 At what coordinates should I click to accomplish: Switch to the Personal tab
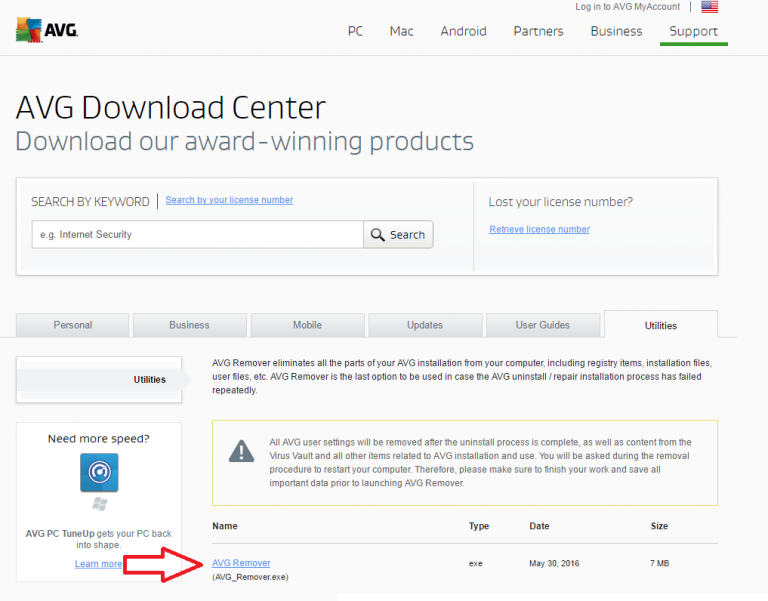72,325
